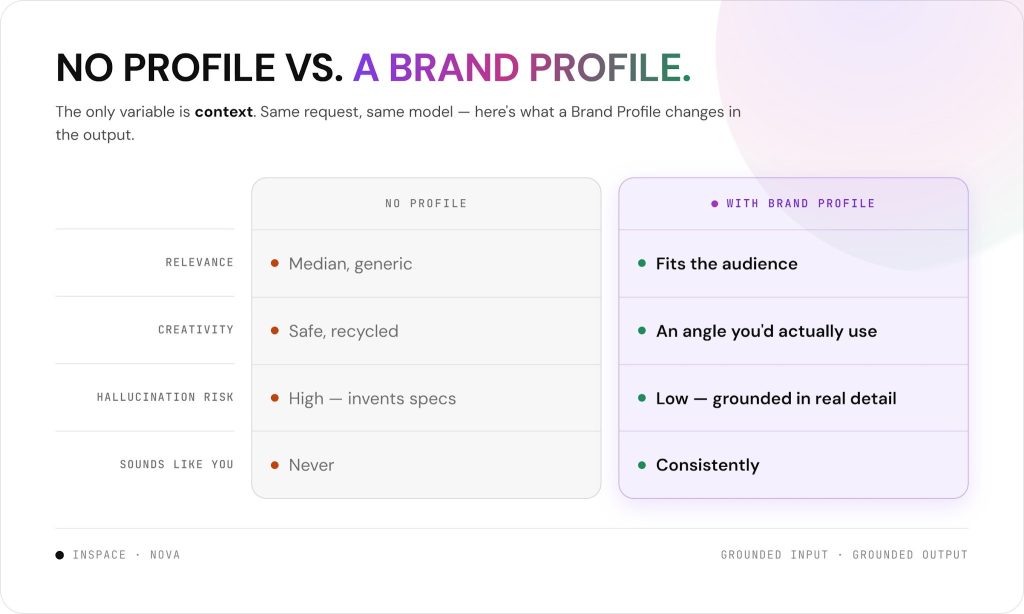
Task: Click the bold word context in subtitle
Action: (223, 112)
